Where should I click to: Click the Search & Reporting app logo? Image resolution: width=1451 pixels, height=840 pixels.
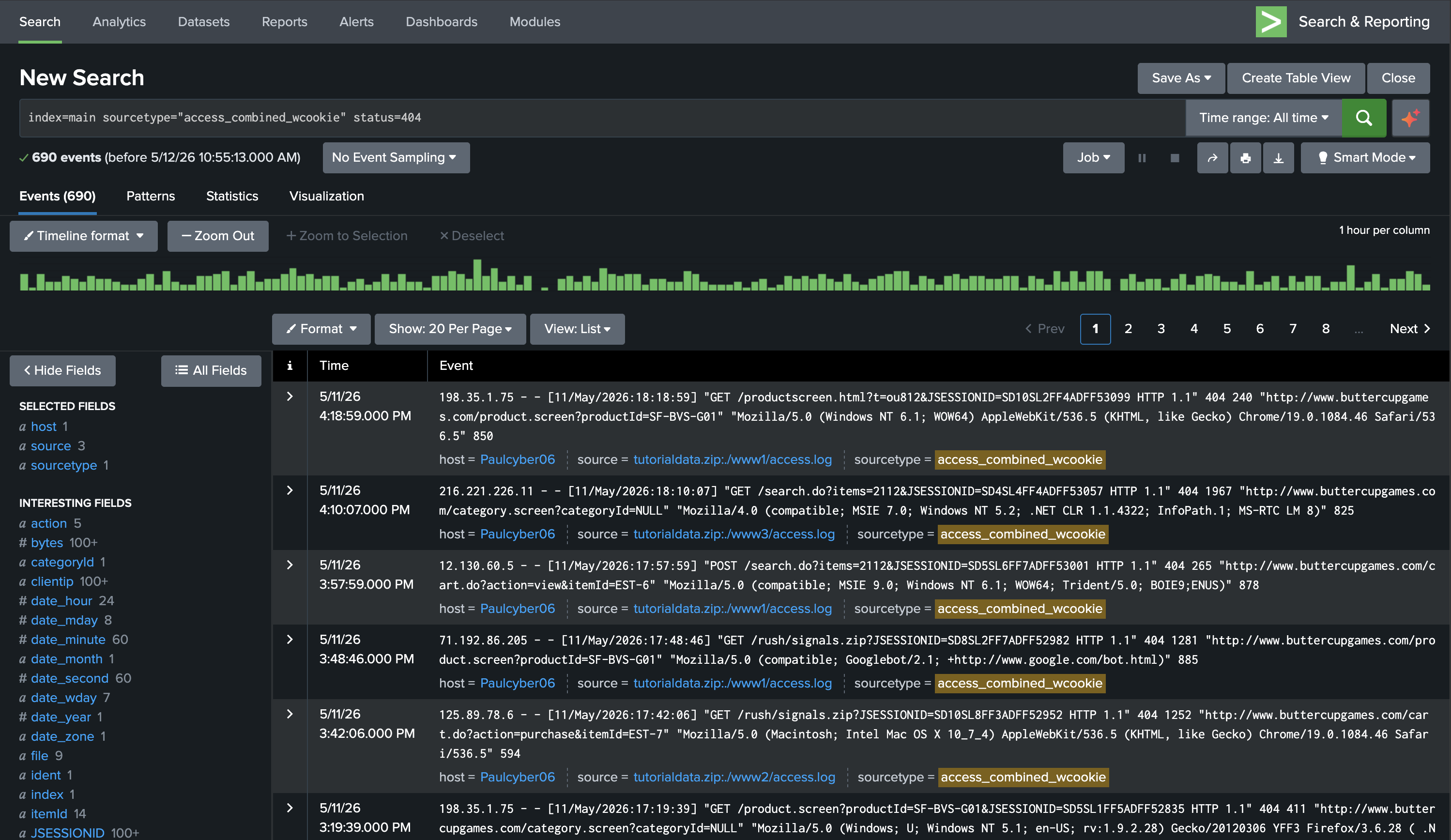pos(1271,22)
